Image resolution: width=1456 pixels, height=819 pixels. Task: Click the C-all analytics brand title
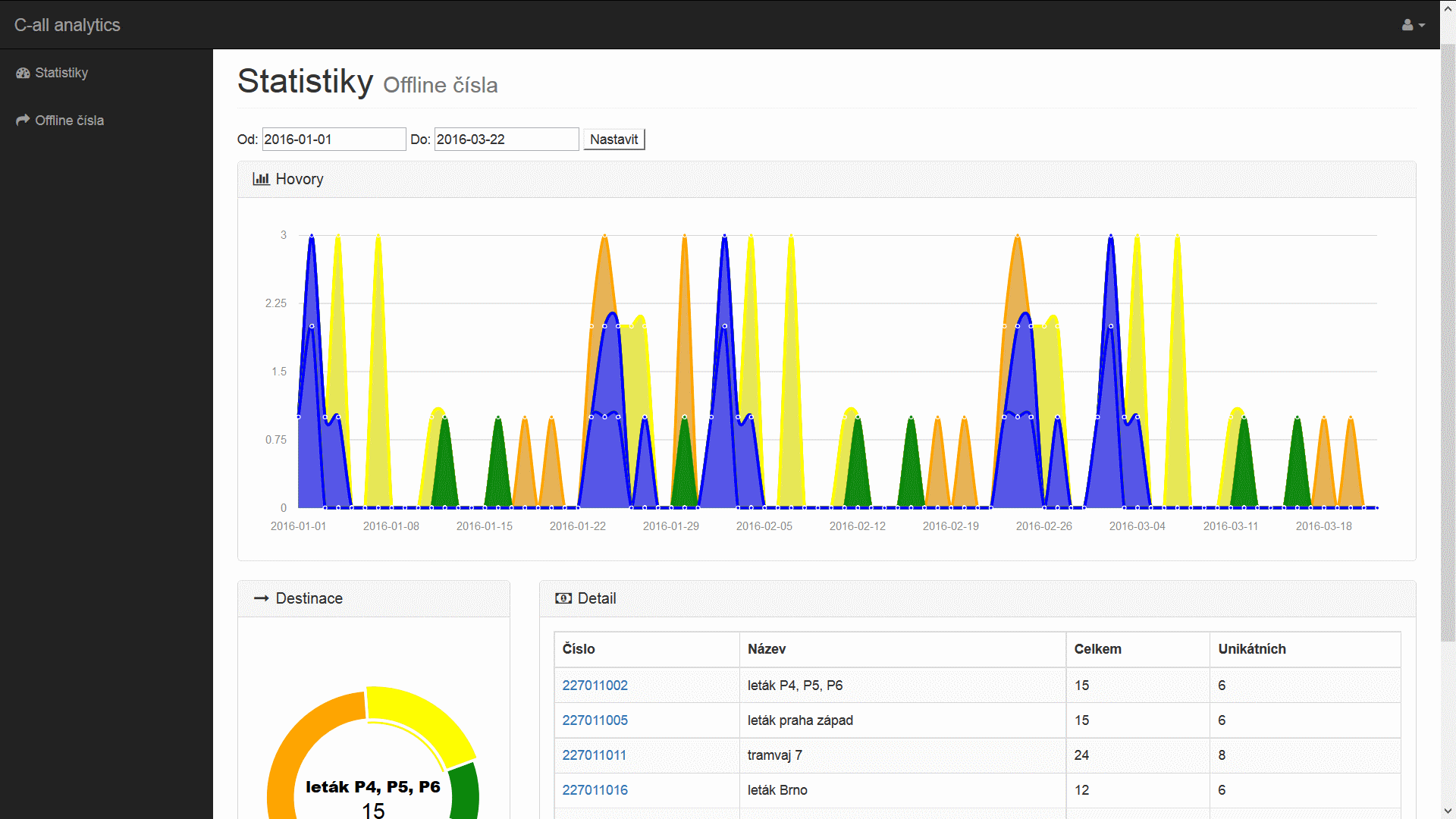point(67,25)
